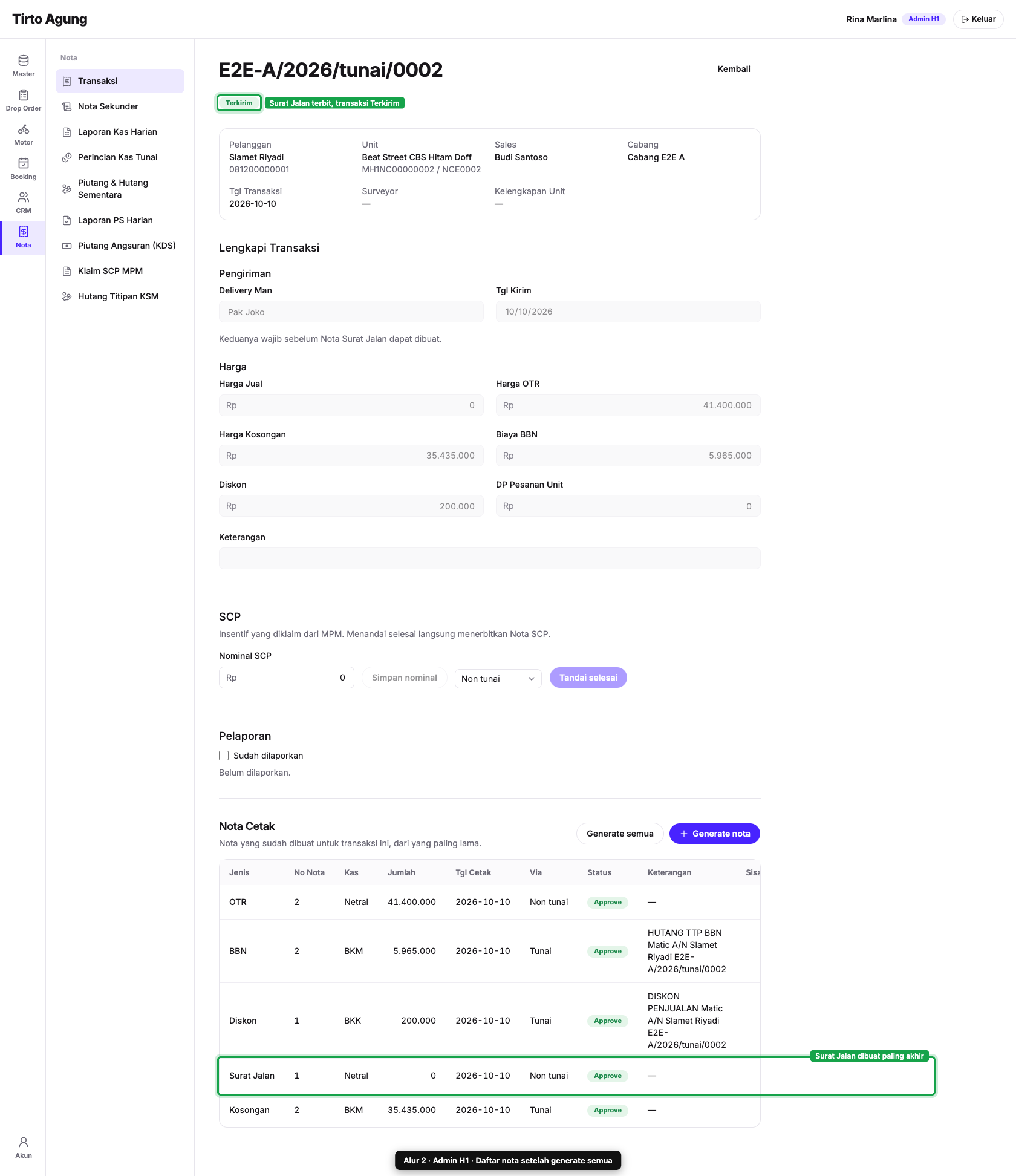Viewport: 1016px width, 1176px height.
Task: Click the Laporan PS Harian icon
Action: pyautogui.click(x=67, y=220)
